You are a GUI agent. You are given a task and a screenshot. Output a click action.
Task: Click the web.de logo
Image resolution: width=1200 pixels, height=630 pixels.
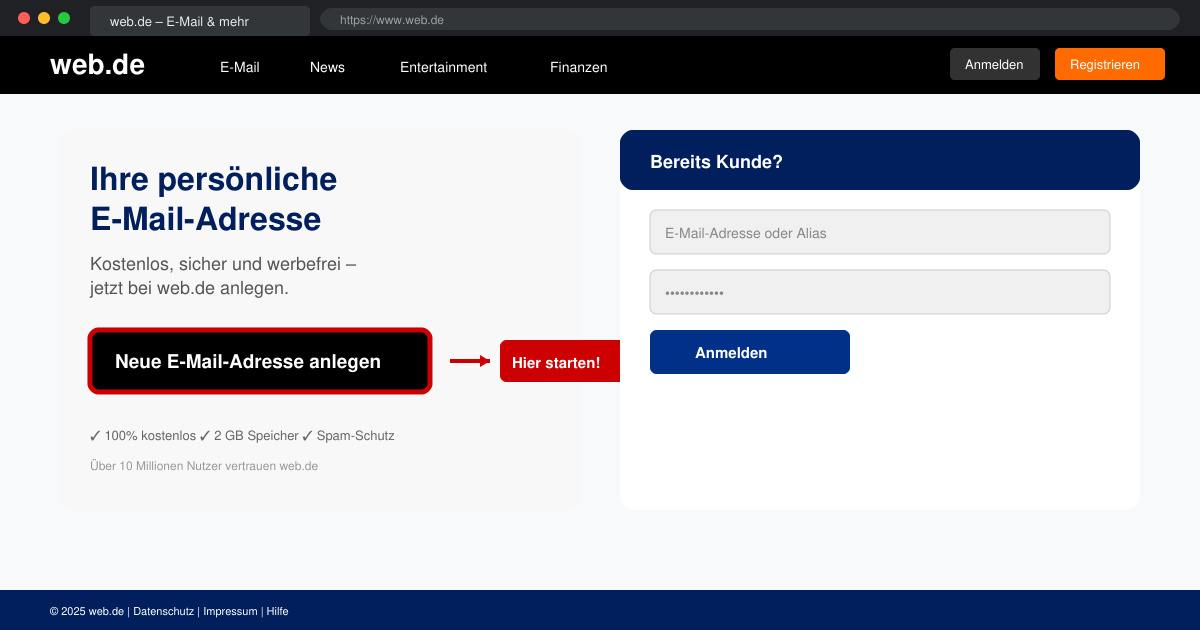tap(97, 65)
